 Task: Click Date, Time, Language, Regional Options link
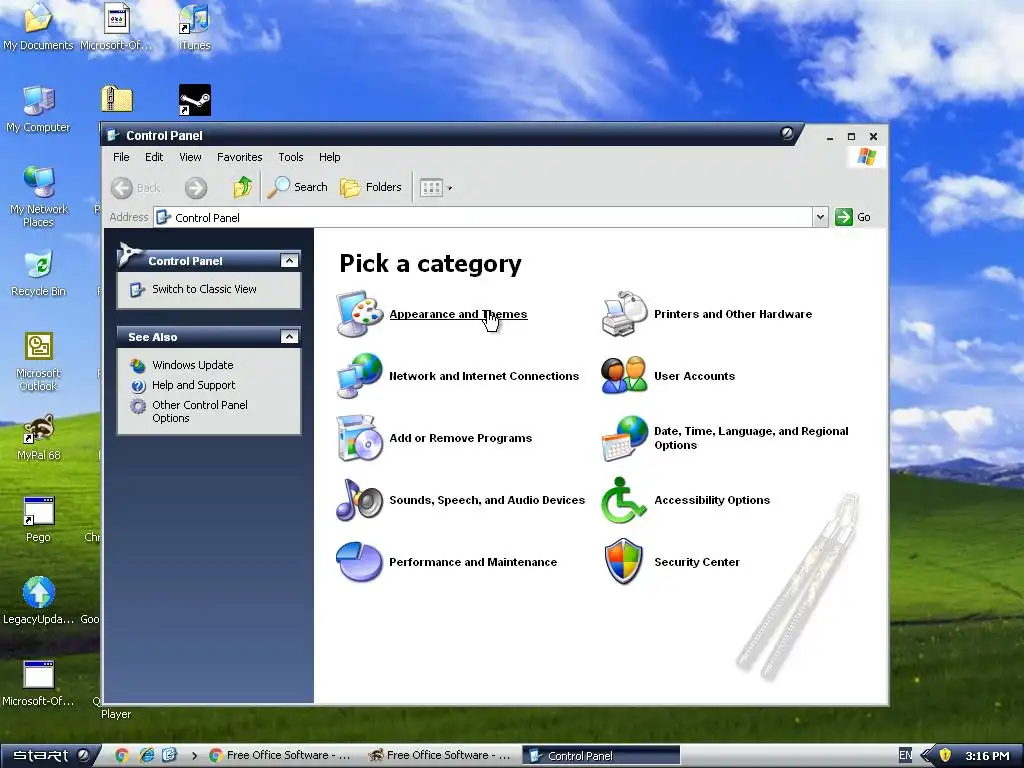751,438
